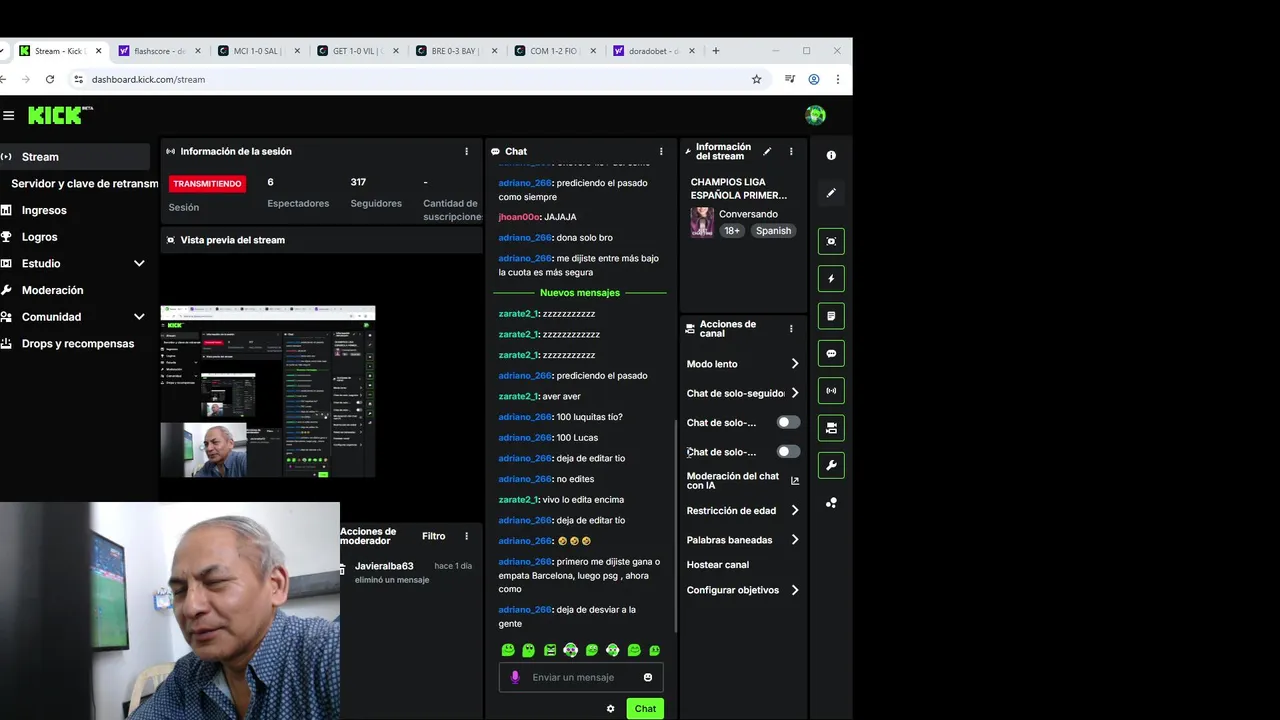Screen dimensions: 1280x720
Task: Click the TRANSMITIENDO status badge
Action: pyautogui.click(x=207, y=184)
